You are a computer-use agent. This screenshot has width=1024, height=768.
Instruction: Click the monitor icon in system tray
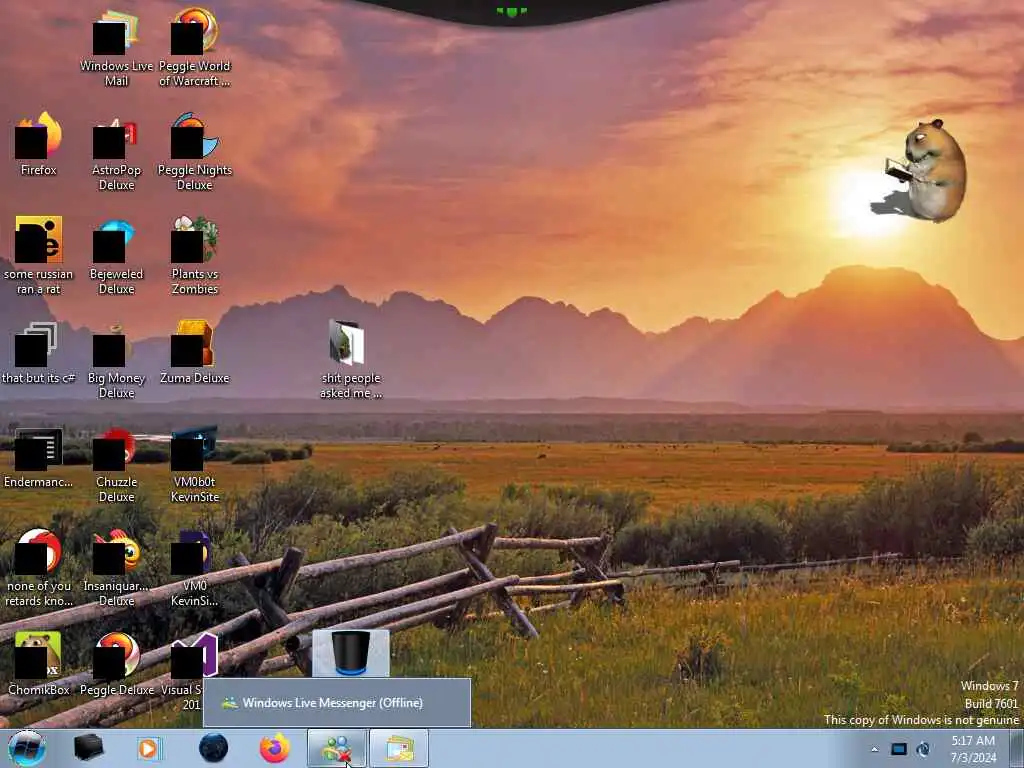click(x=899, y=749)
